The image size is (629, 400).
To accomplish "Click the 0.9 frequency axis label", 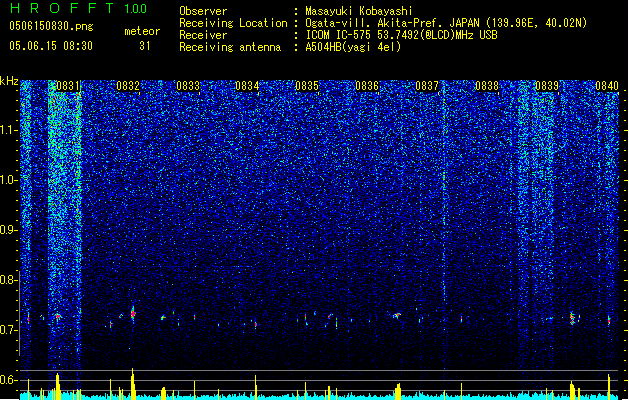I will (x=8, y=230).
